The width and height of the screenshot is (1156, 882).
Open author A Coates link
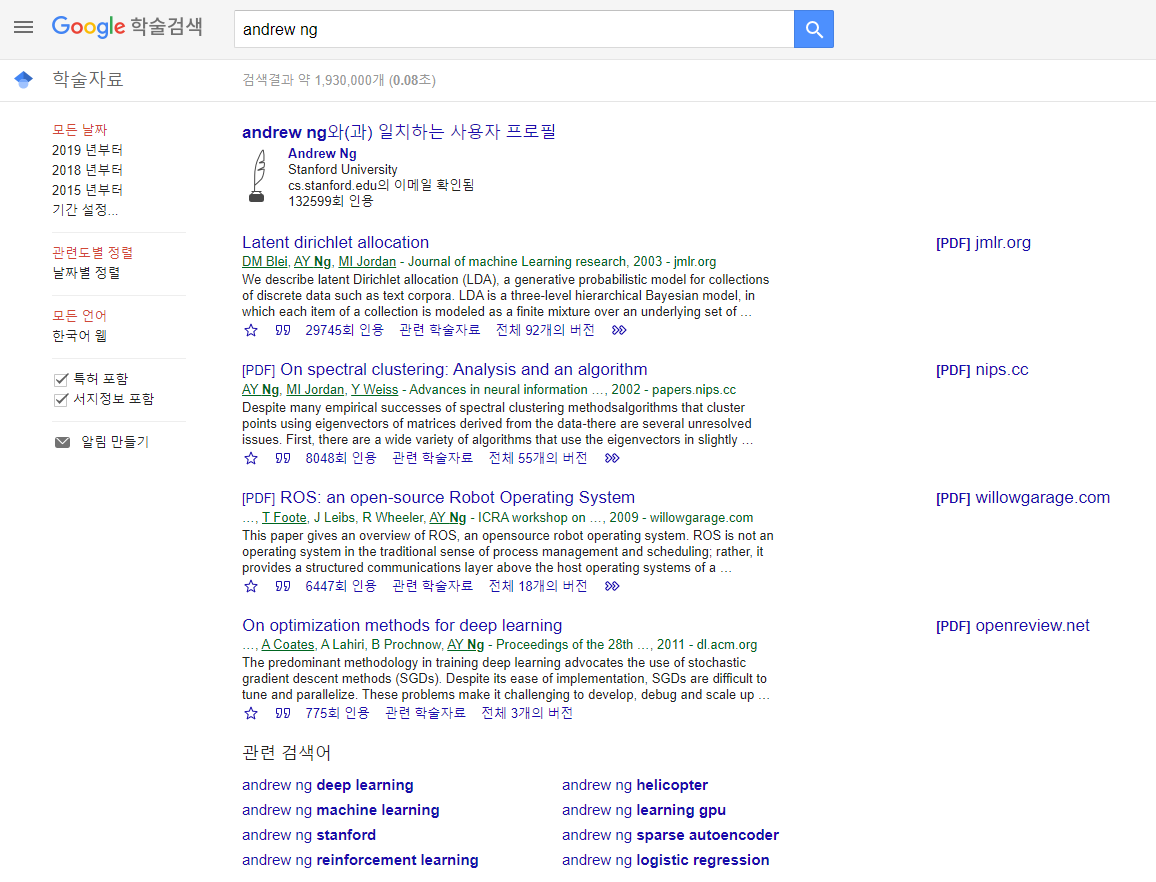coord(288,645)
